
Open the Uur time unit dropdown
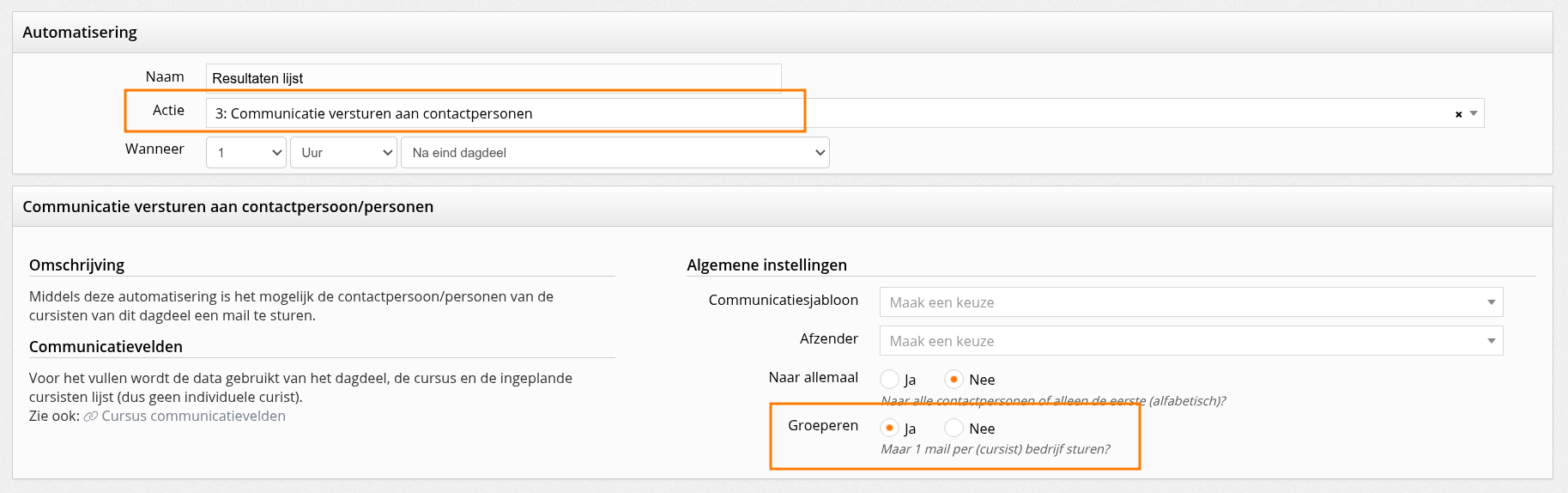click(x=343, y=152)
